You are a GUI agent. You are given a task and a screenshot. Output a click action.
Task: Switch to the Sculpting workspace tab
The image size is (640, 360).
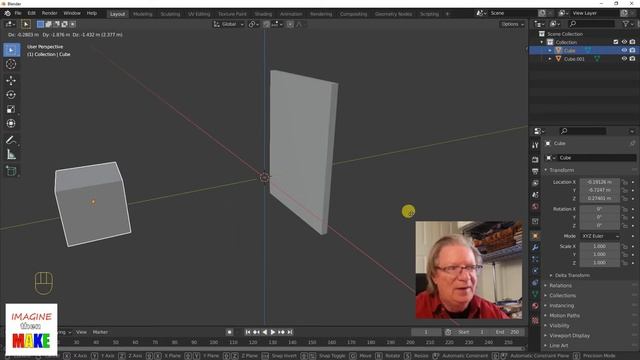click(170, 14)
